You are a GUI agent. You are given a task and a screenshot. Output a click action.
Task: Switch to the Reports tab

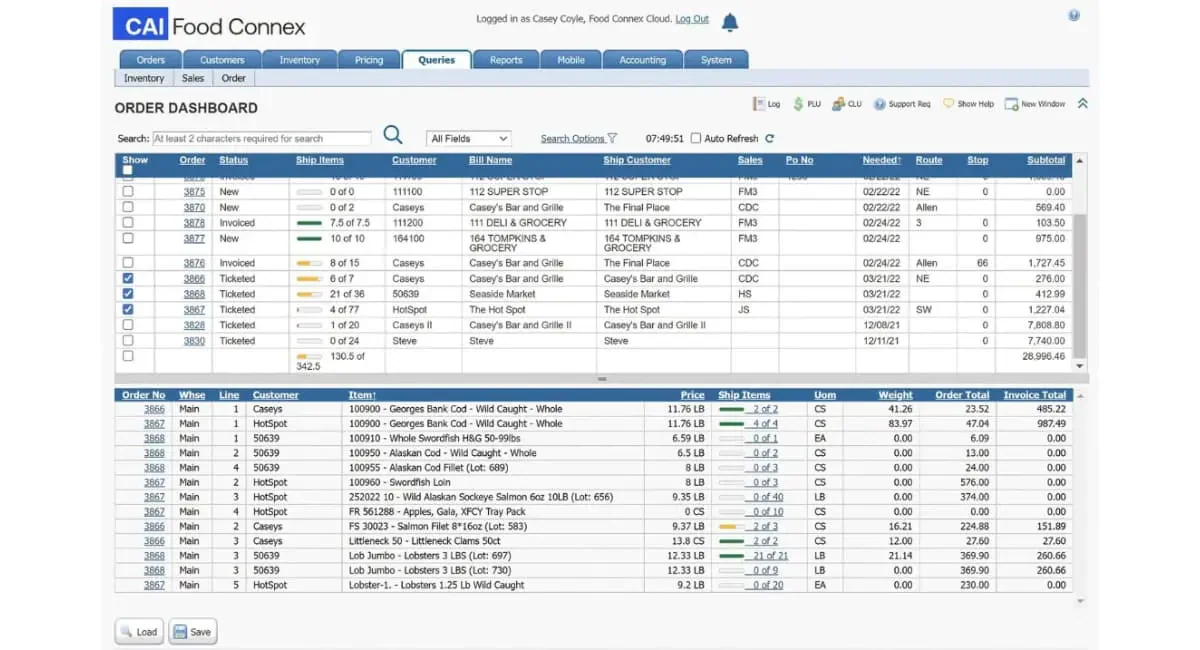506,60
